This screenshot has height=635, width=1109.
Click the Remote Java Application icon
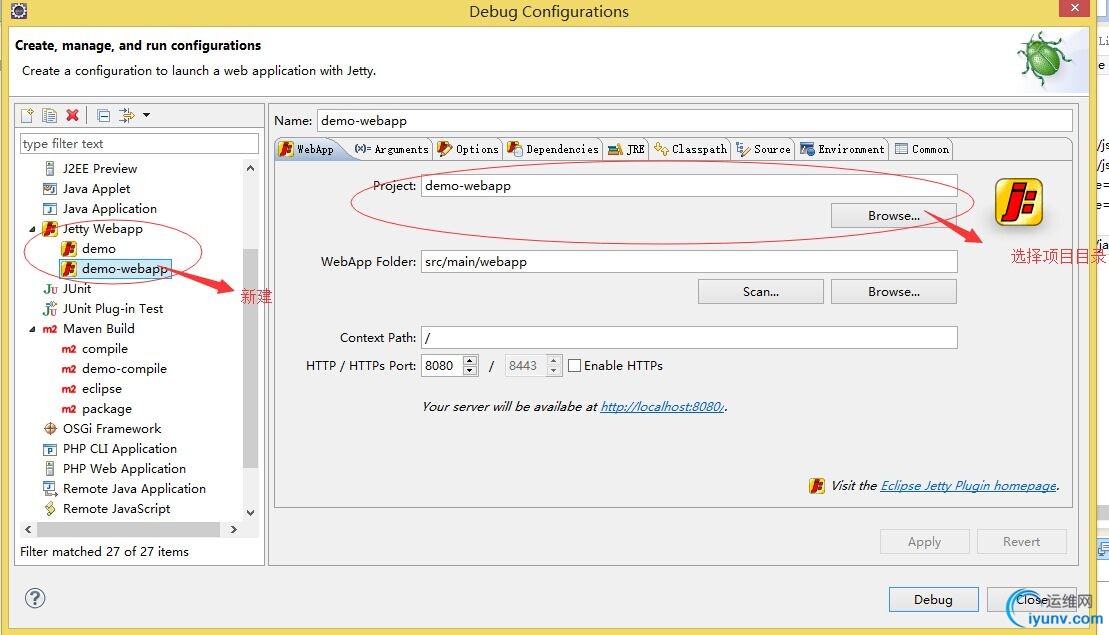click(50, 489)
